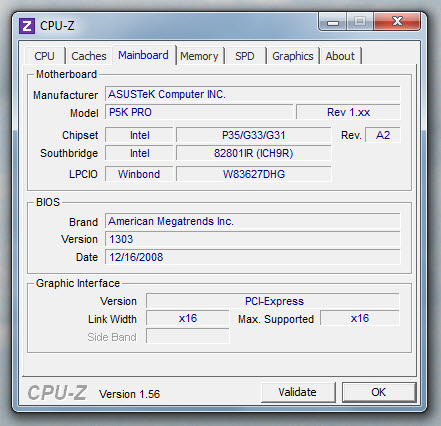This screenshot has height=426, width=441.
Task: Select the Model field P5K PRO
Action: coord(199,112)
